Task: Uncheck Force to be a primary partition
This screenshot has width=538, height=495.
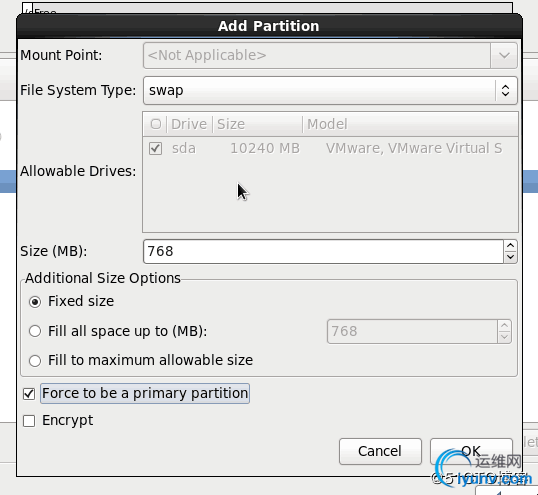Action: point(29,394)
